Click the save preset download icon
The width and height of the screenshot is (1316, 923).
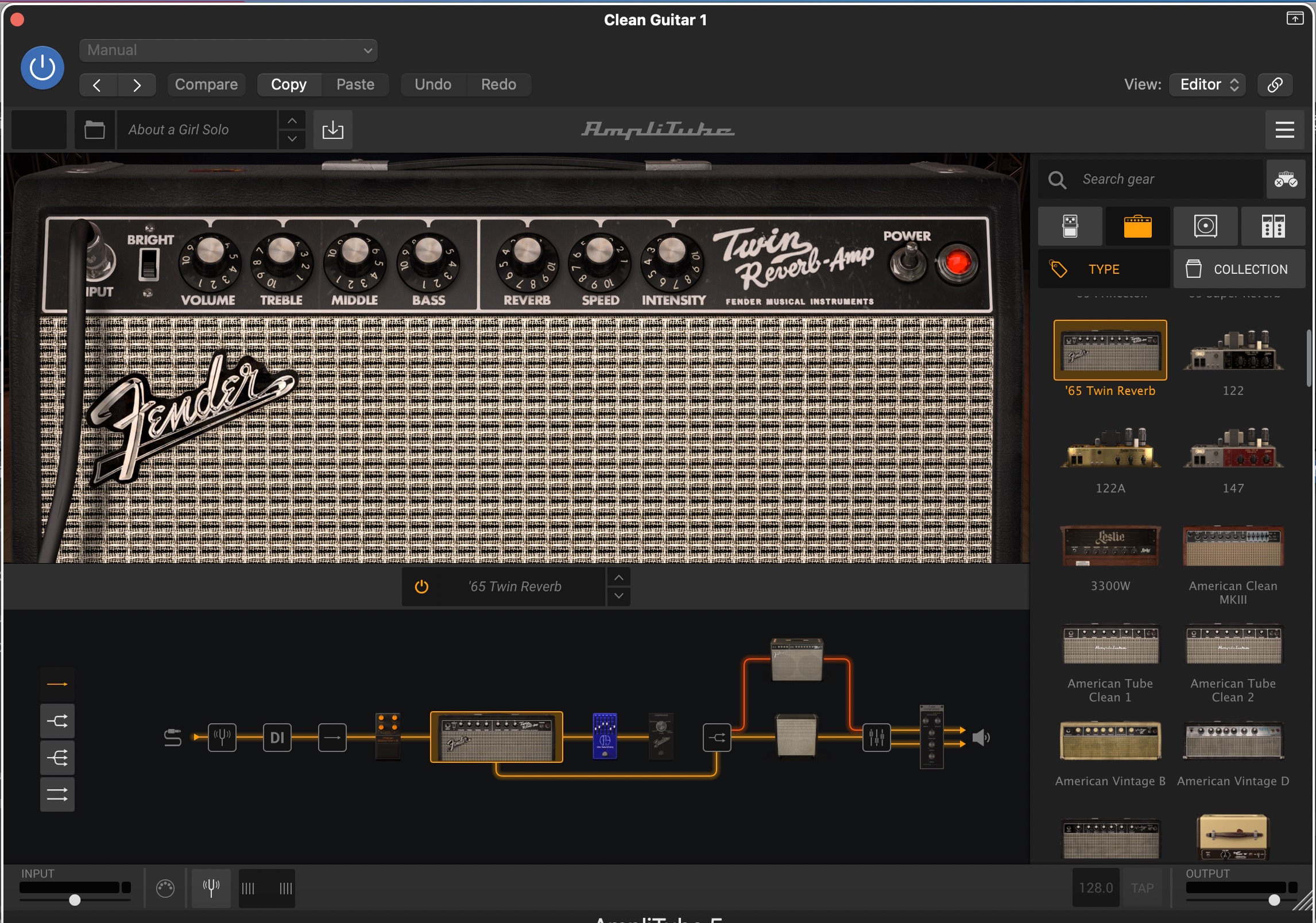point(333,130)
